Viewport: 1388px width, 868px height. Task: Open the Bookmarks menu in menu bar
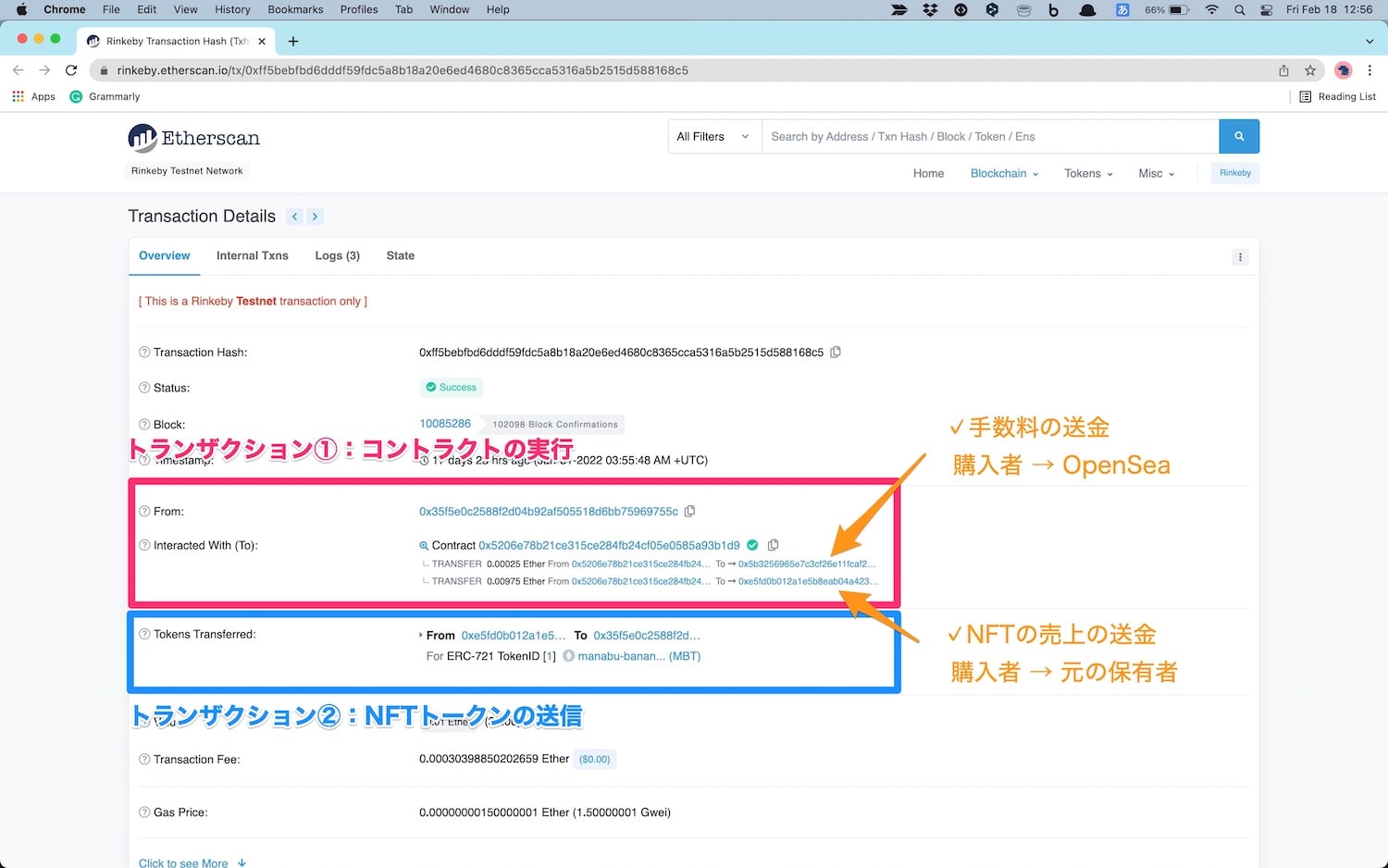point(295,9)
